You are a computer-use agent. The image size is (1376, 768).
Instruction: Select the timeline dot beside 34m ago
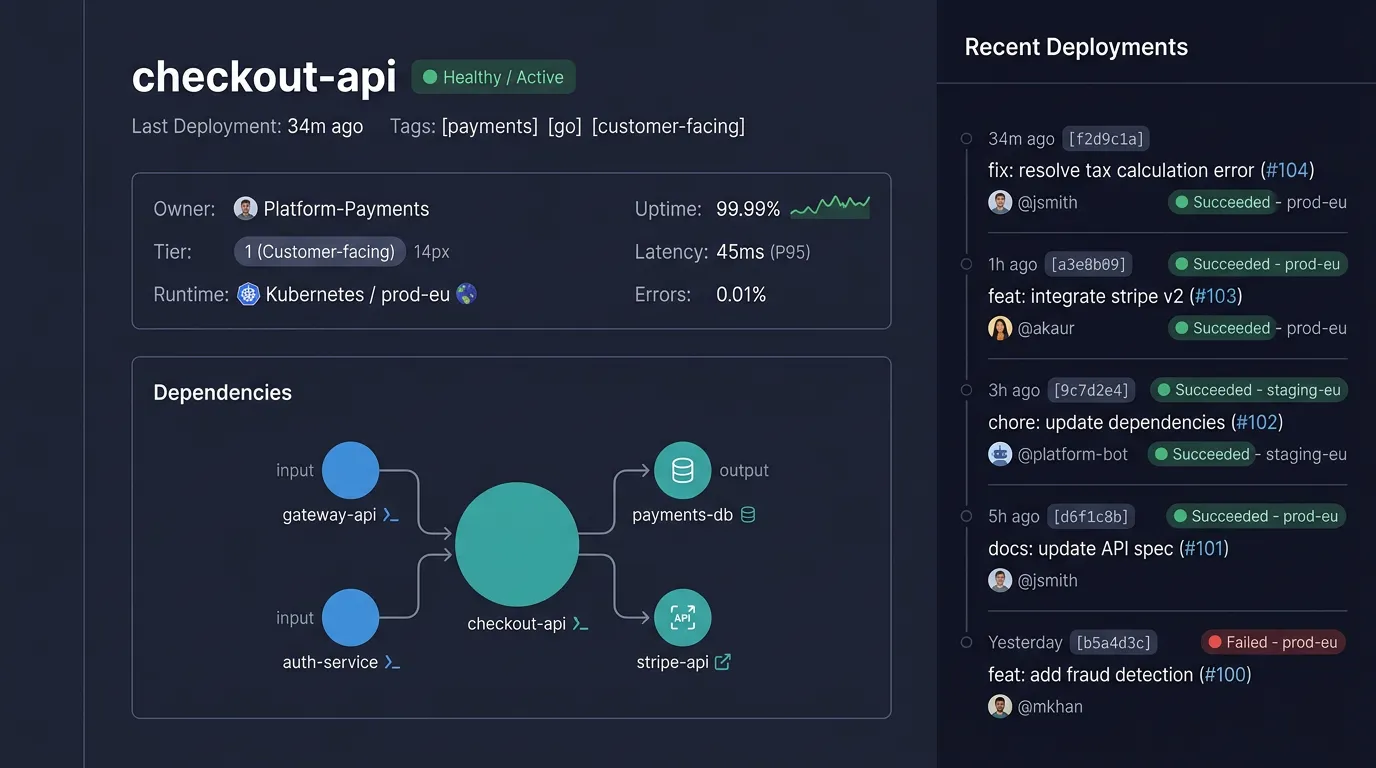tap(965, 138)
